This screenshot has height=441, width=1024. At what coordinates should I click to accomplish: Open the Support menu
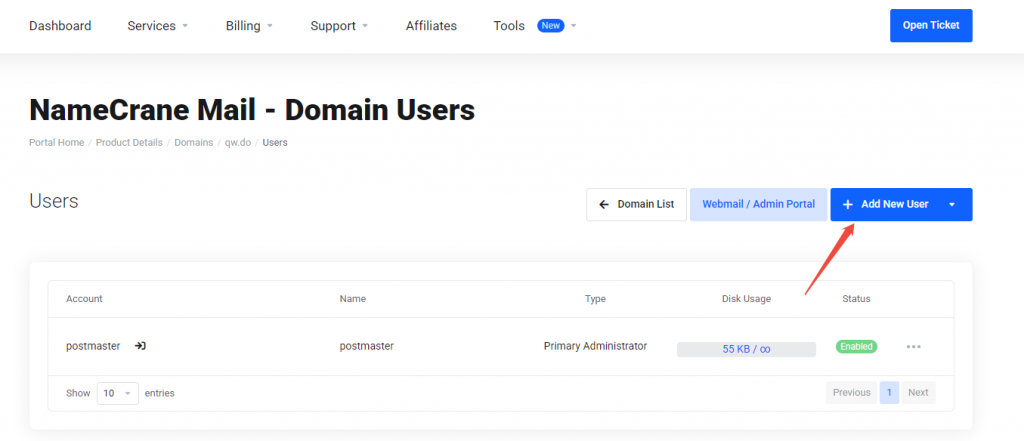(339, 26)
